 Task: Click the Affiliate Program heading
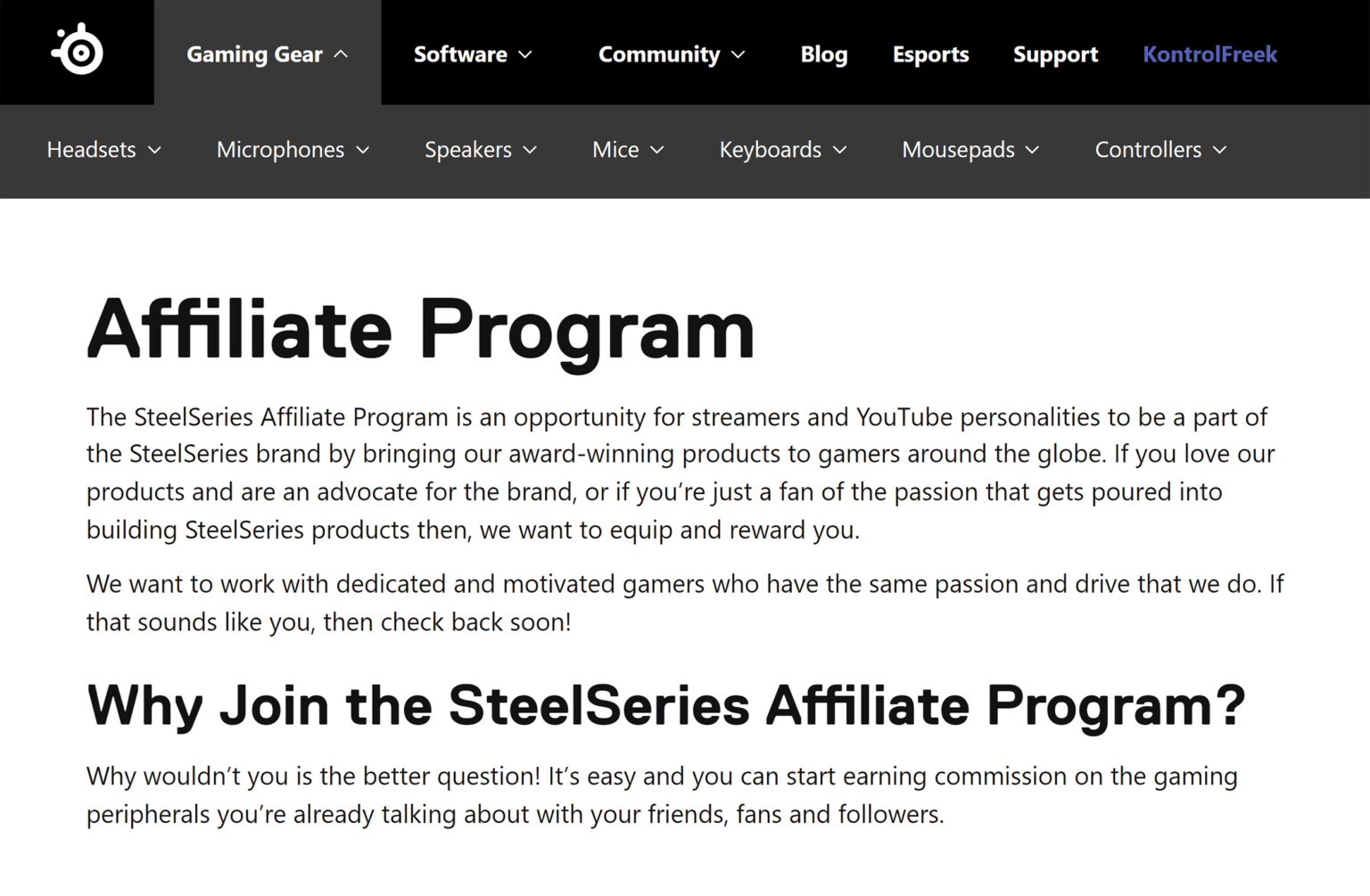pyautogui.click(x=419, y=328)
